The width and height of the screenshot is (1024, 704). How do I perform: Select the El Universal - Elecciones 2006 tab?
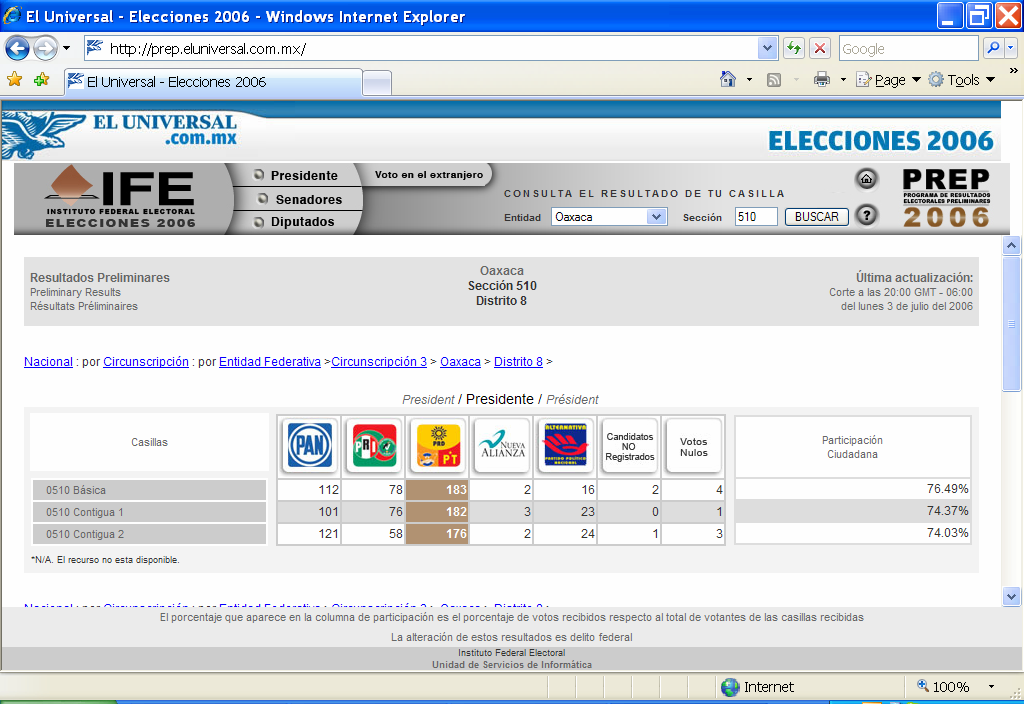coord(212,82)
